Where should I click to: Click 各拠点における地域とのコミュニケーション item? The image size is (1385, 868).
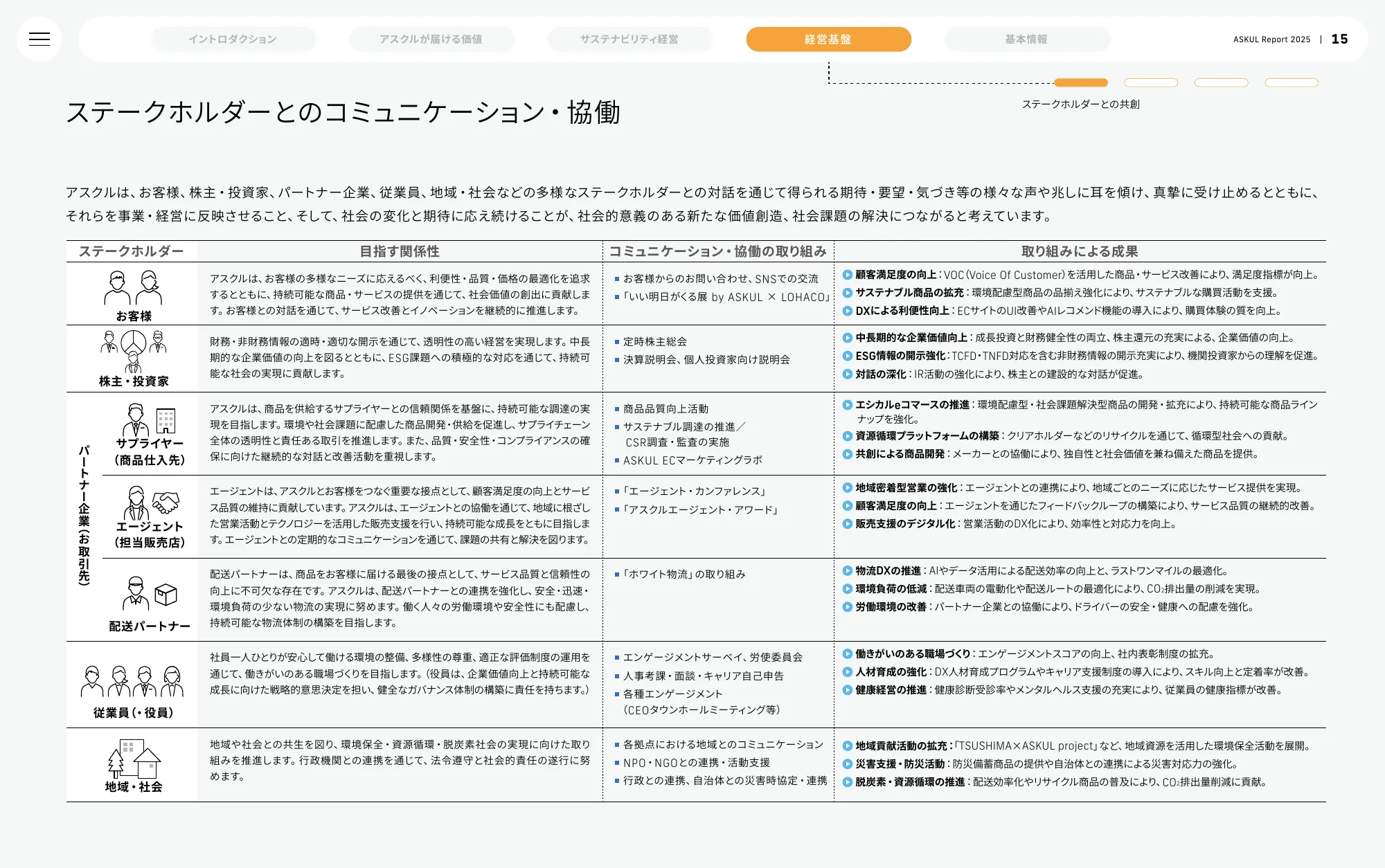723,745
